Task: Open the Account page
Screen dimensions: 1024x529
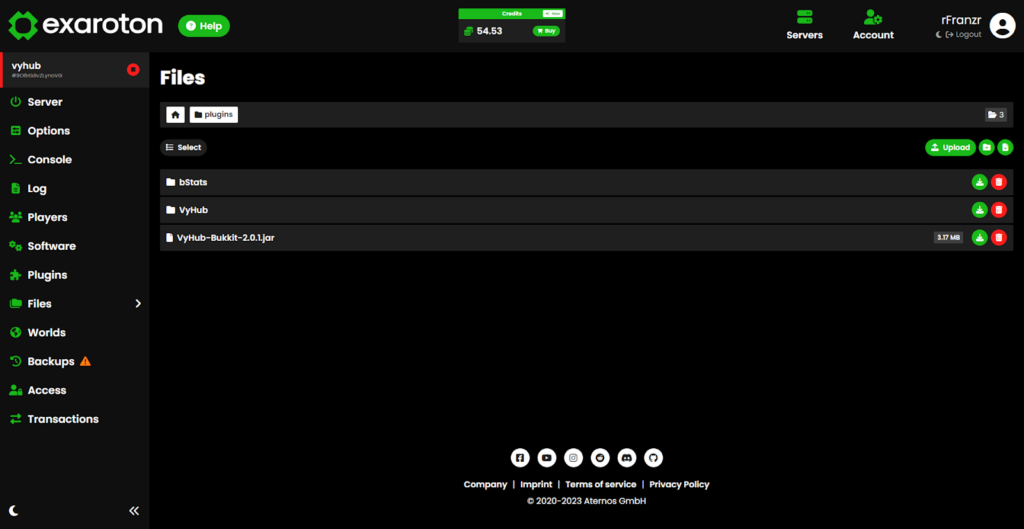Action: coord(873,25)
